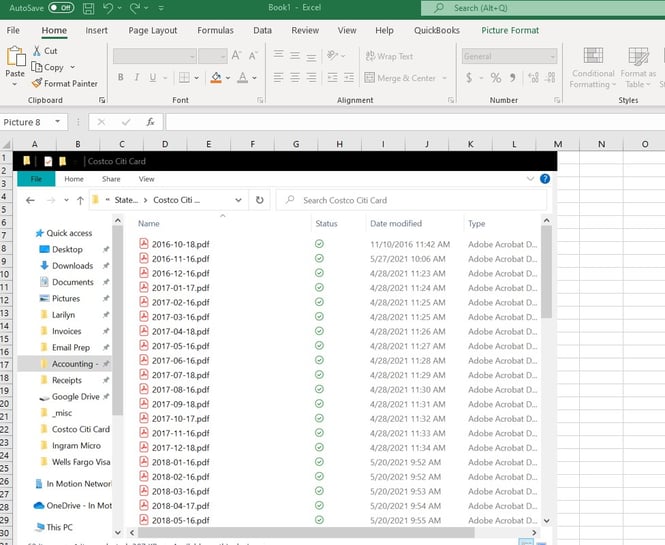Click the Redo arrow icon

coord(135,8)
